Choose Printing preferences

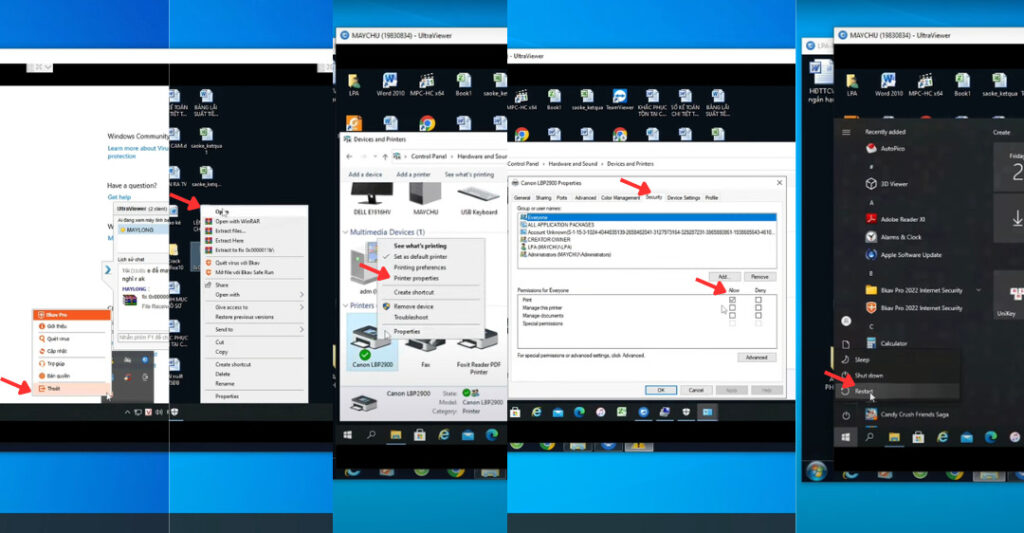(x=431, y=267)
